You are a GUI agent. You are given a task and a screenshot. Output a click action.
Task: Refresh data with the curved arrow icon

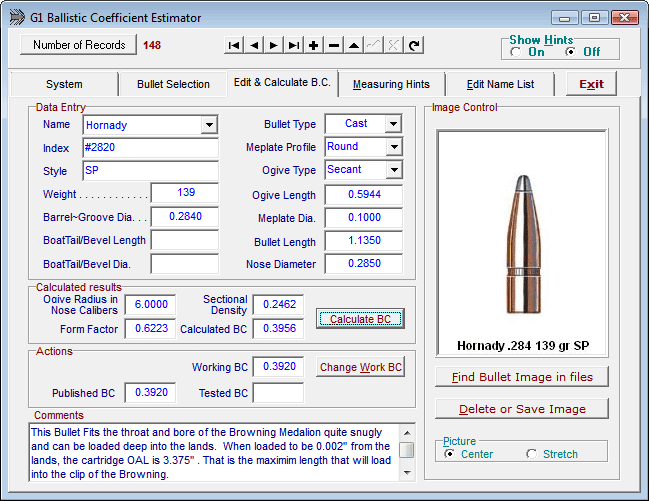coord(413,45)
